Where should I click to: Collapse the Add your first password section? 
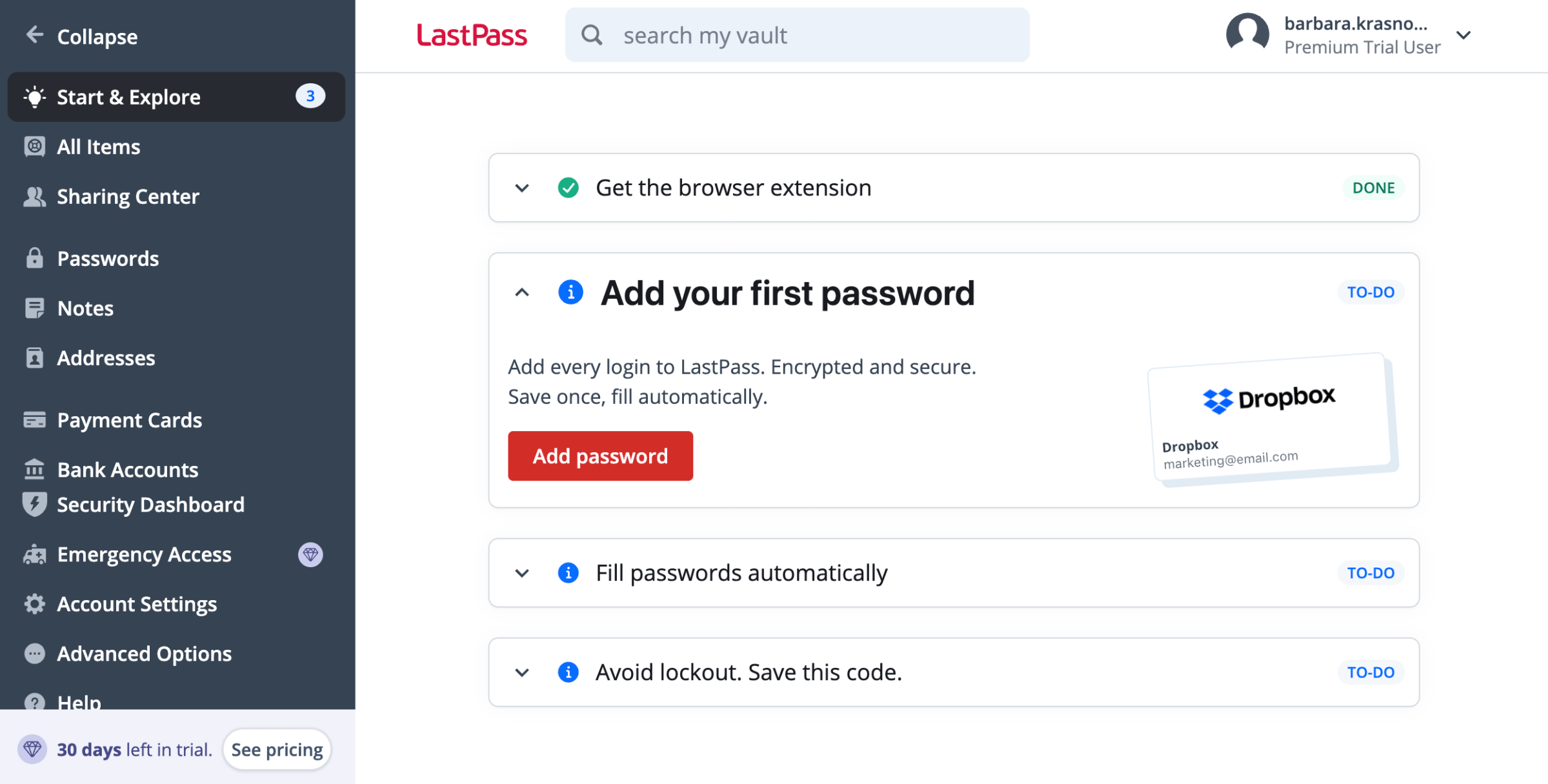click(522, 292)
